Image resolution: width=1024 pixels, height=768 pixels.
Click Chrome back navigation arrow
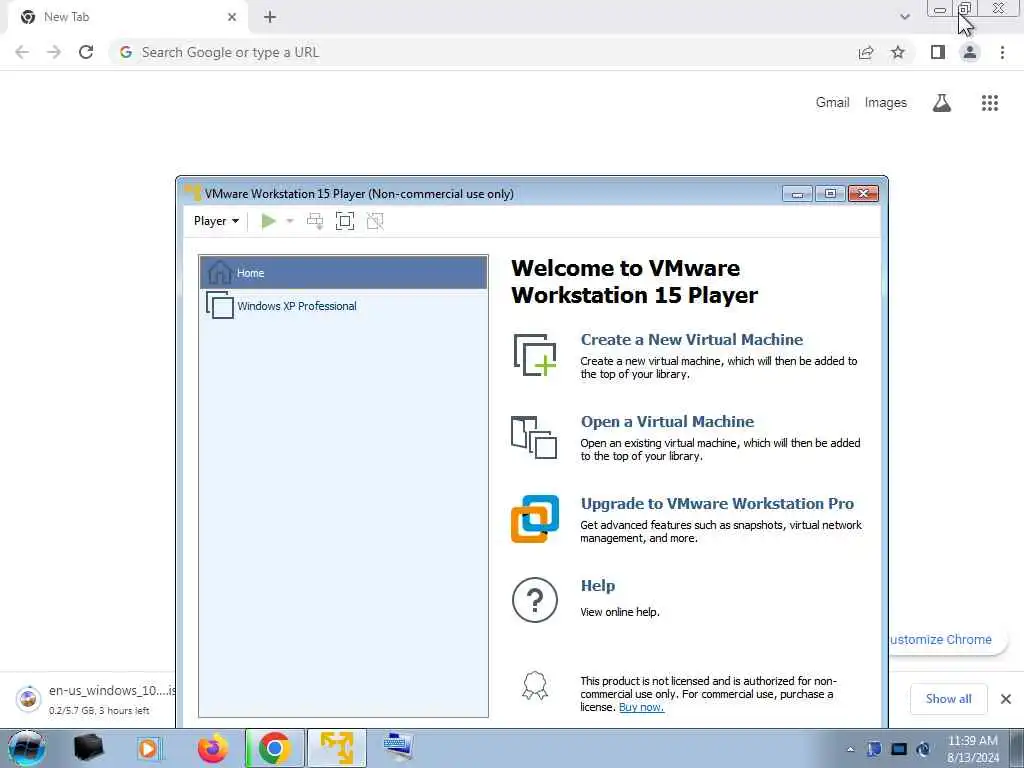click(x=22, y=52)
